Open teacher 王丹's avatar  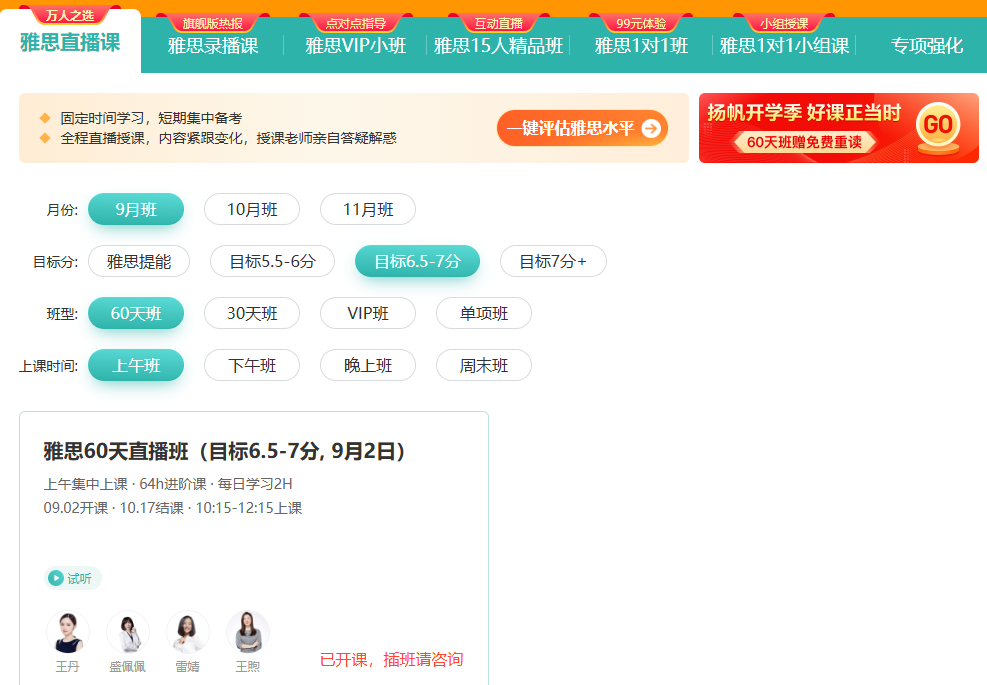68,632
